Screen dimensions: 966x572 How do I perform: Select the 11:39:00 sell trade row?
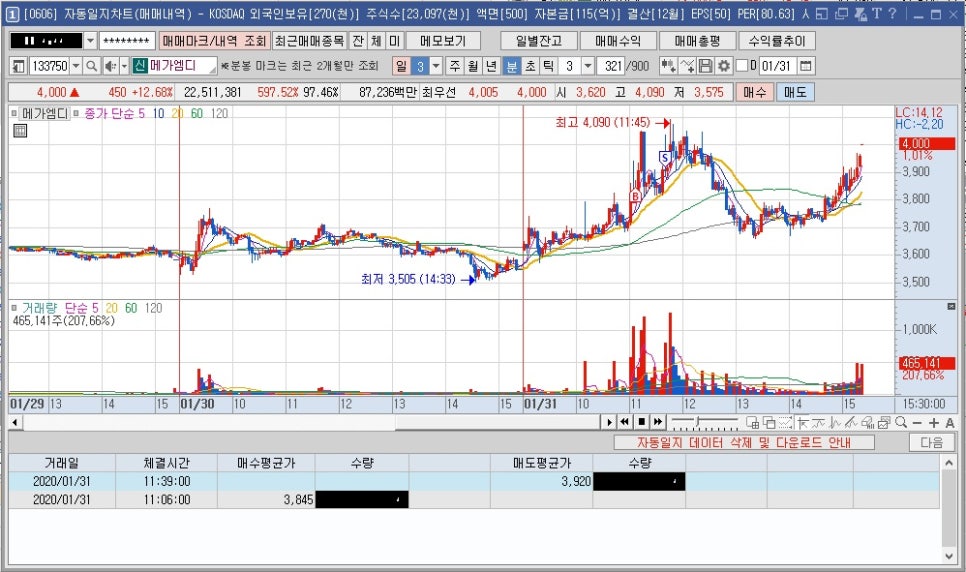(474, 481)
